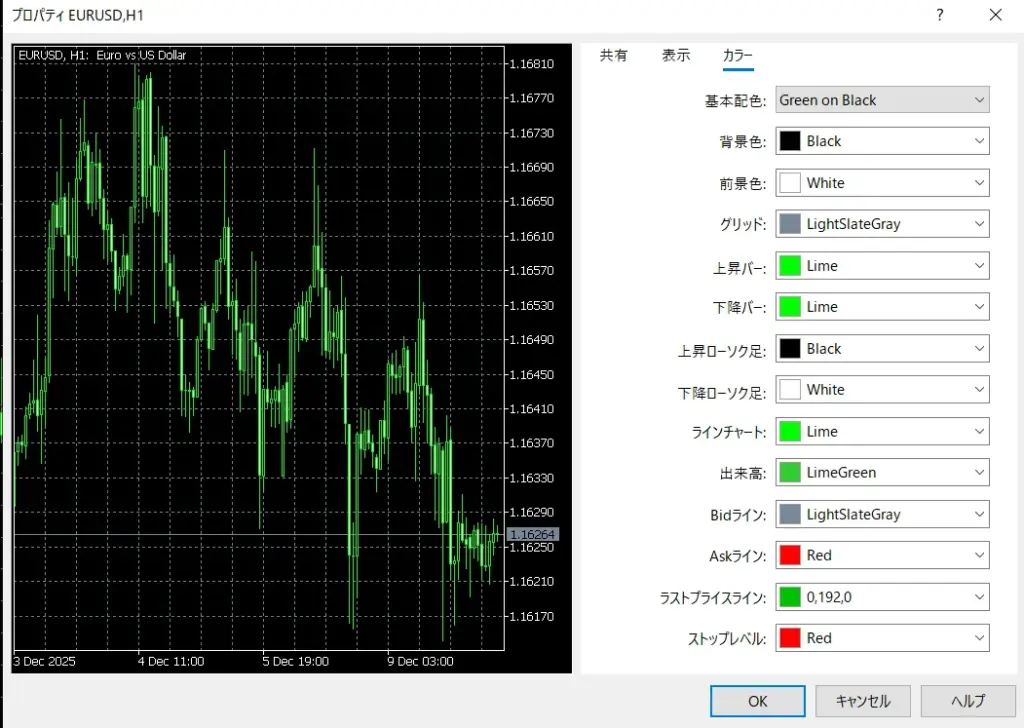The image size is (1024, 728).
Task: Click the green swatch for ラストプライスライン
Action: tap(790, 597)
